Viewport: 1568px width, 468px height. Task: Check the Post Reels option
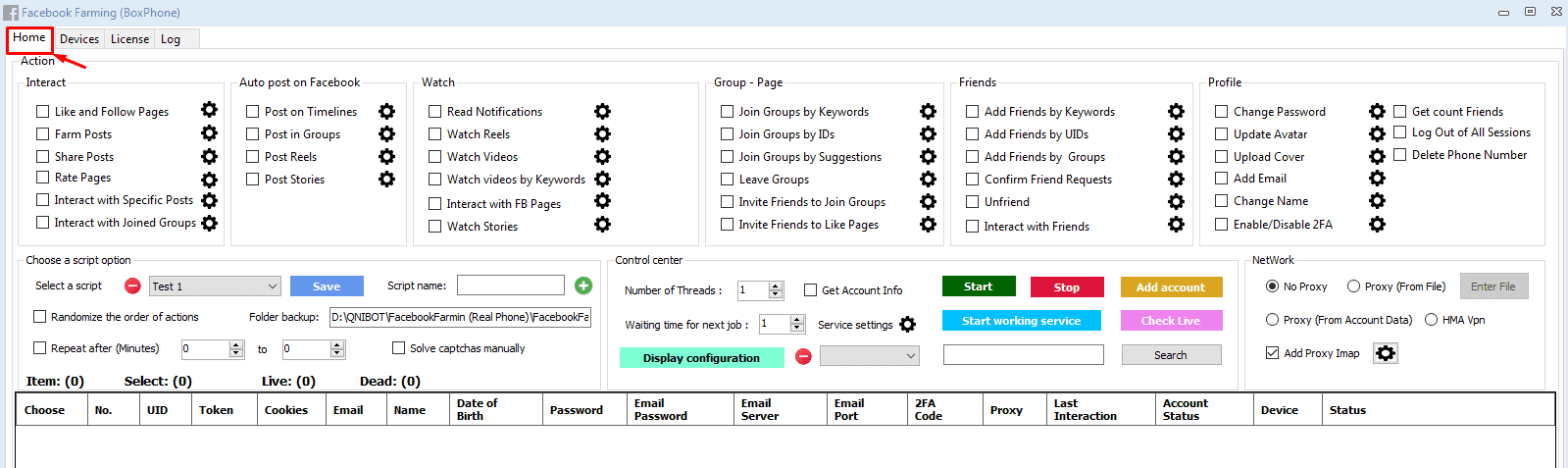(x=252, y=156)
